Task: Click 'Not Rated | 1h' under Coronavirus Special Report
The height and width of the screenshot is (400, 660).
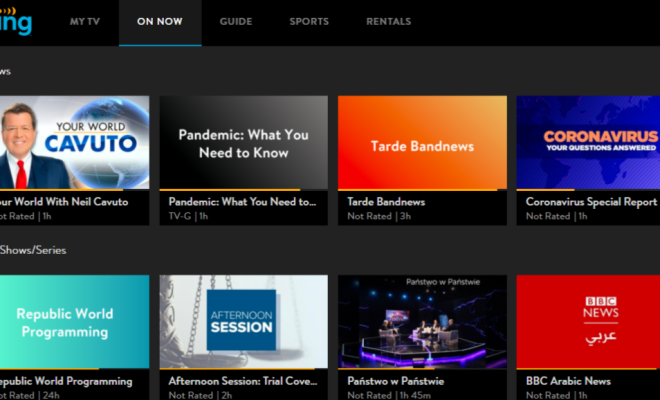Action: [x=556, y=216]
